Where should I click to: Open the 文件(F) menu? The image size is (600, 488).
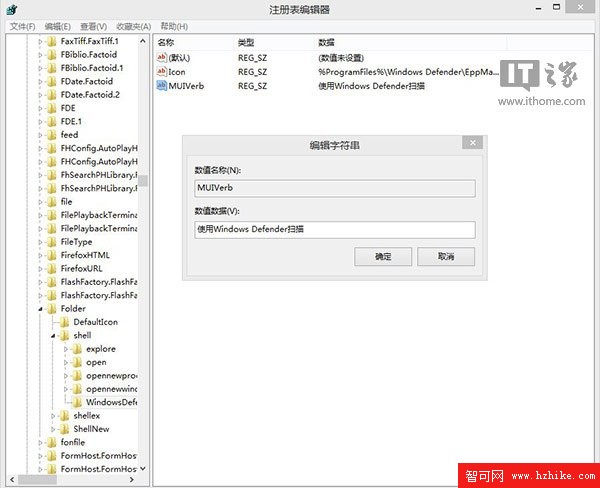click(x=22, y=26)
